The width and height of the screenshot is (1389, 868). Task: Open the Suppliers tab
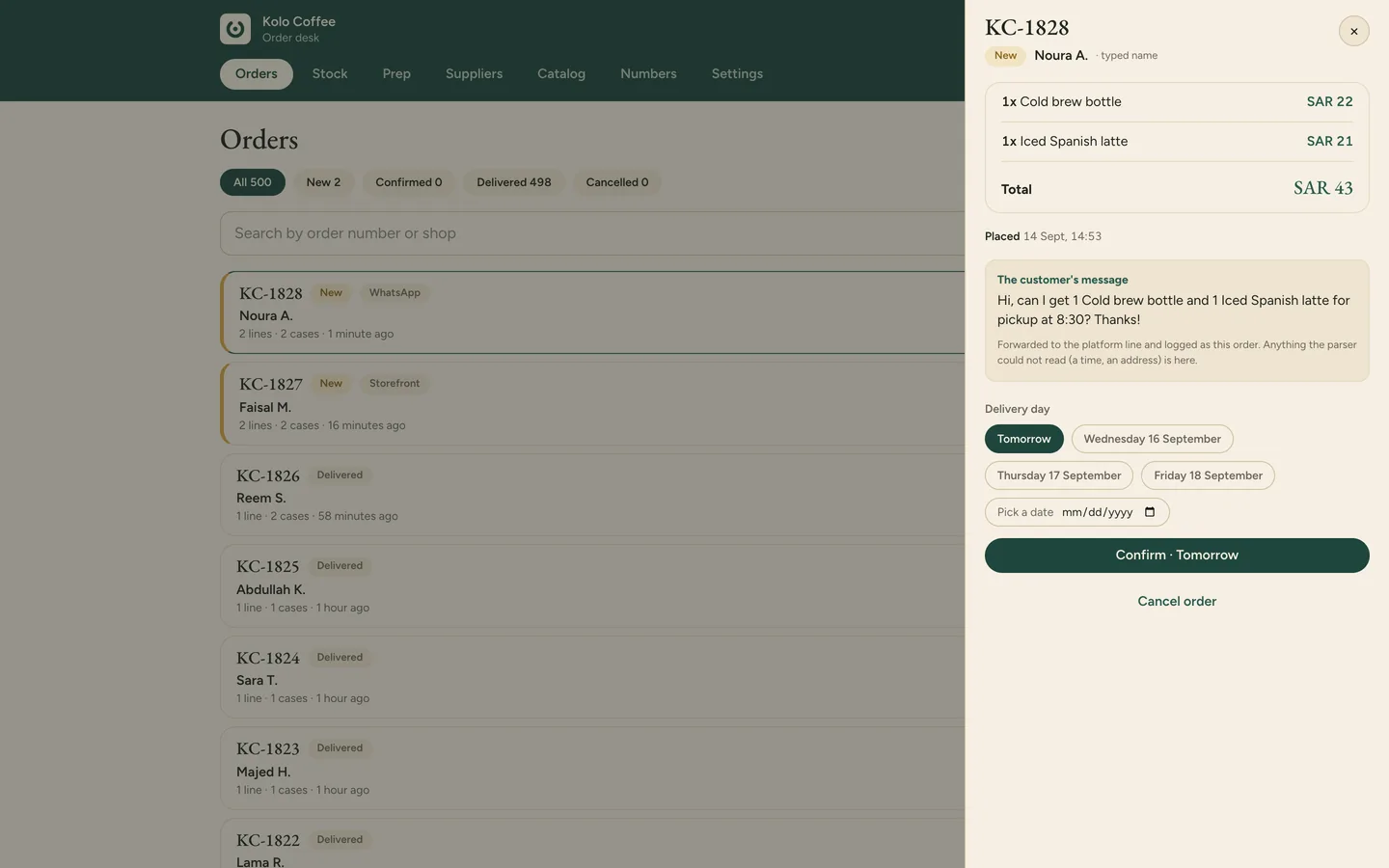tap(474, 74)
